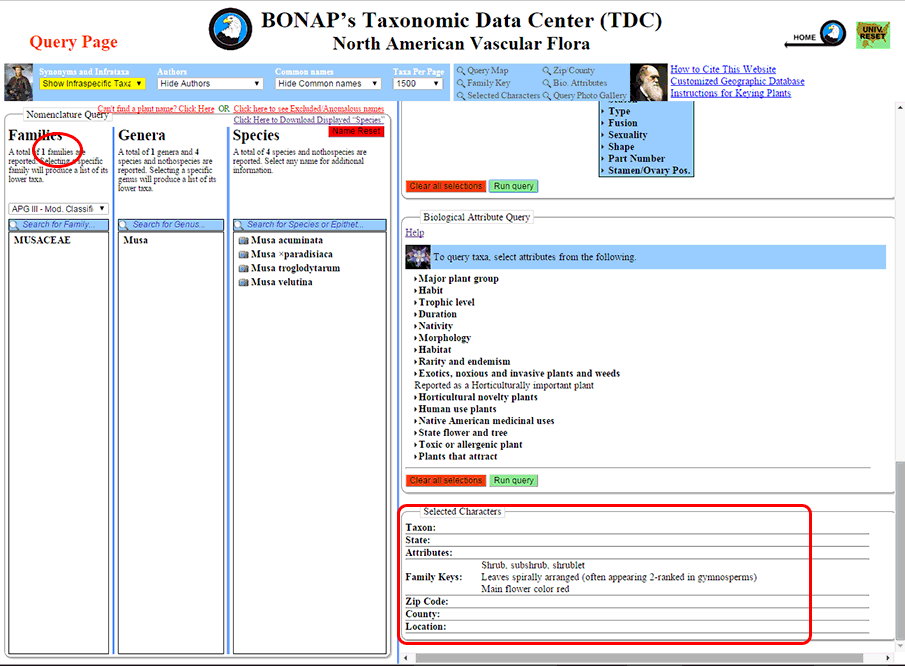
Task: Expand the Part Number menu item
Action: coord(633,159)
